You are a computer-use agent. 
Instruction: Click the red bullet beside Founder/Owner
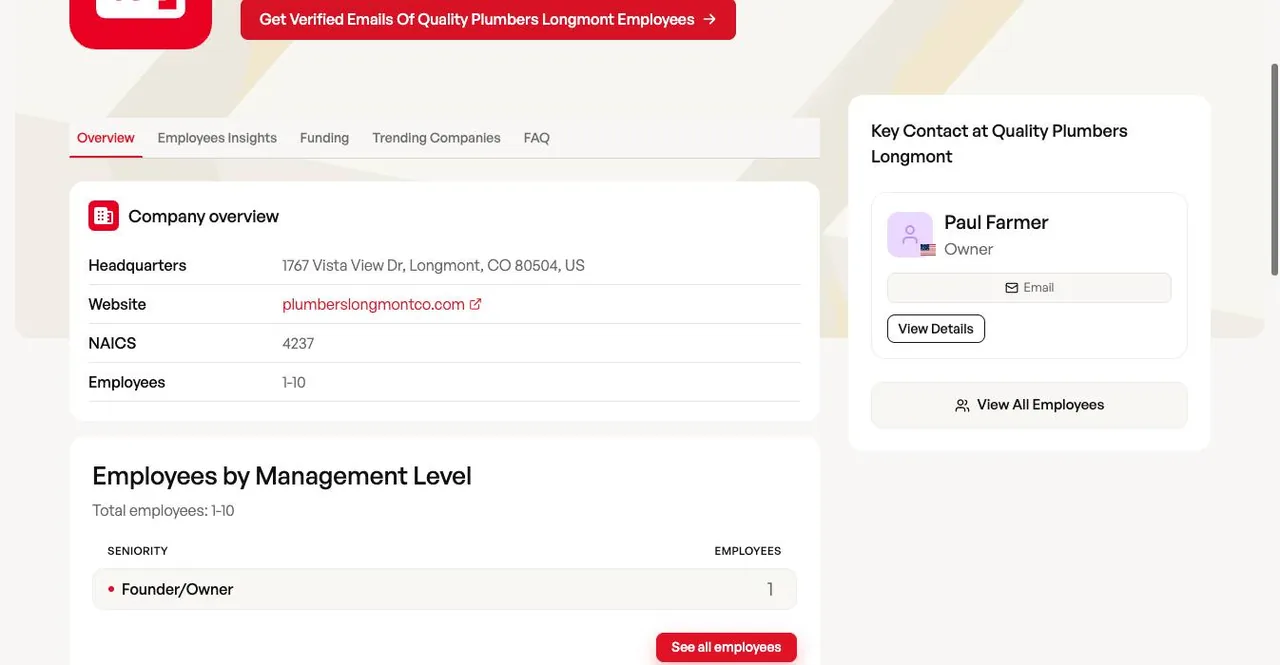click(x=111, y=589)
